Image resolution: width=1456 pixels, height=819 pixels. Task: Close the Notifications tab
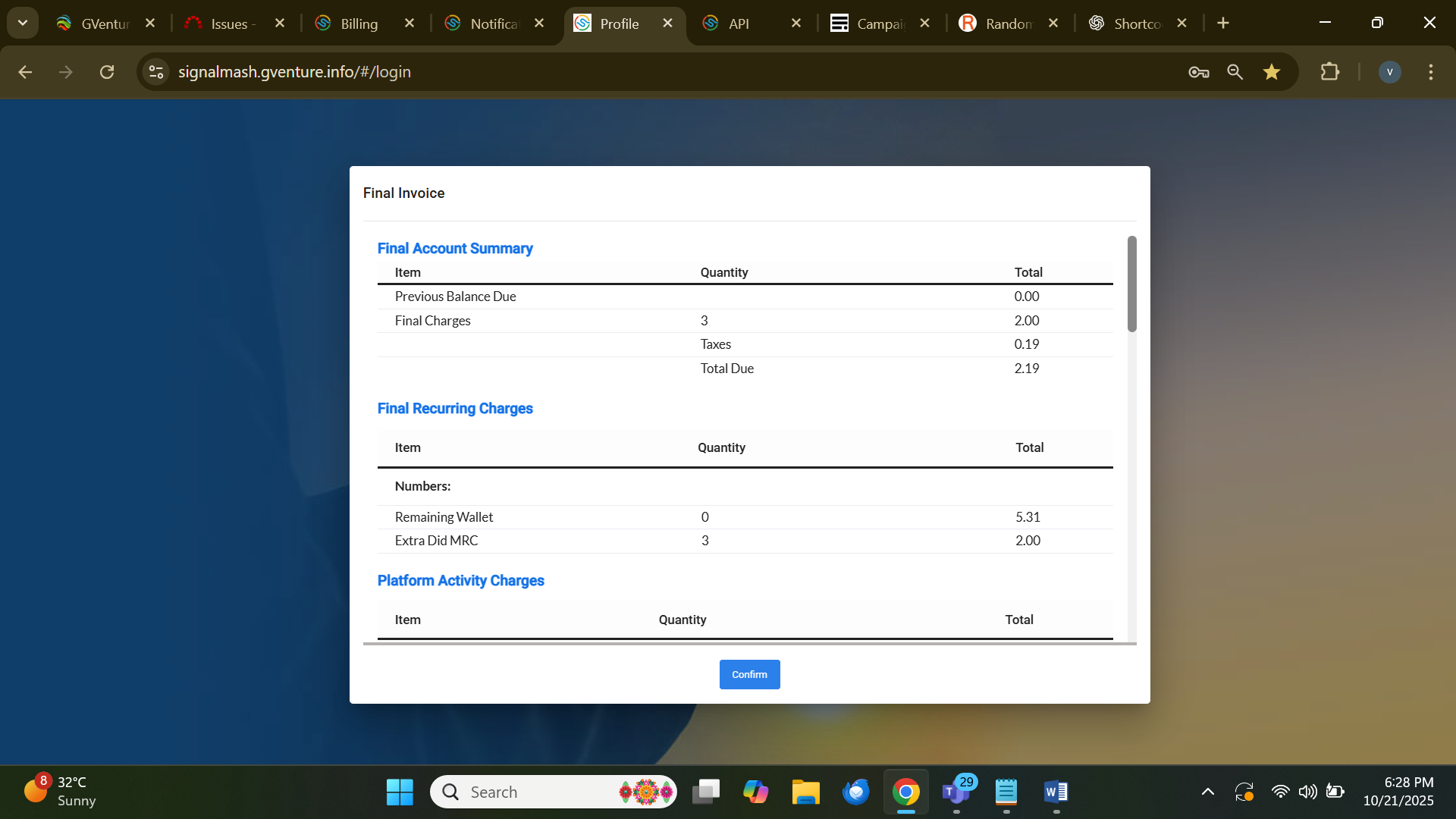tap(539, 24)
